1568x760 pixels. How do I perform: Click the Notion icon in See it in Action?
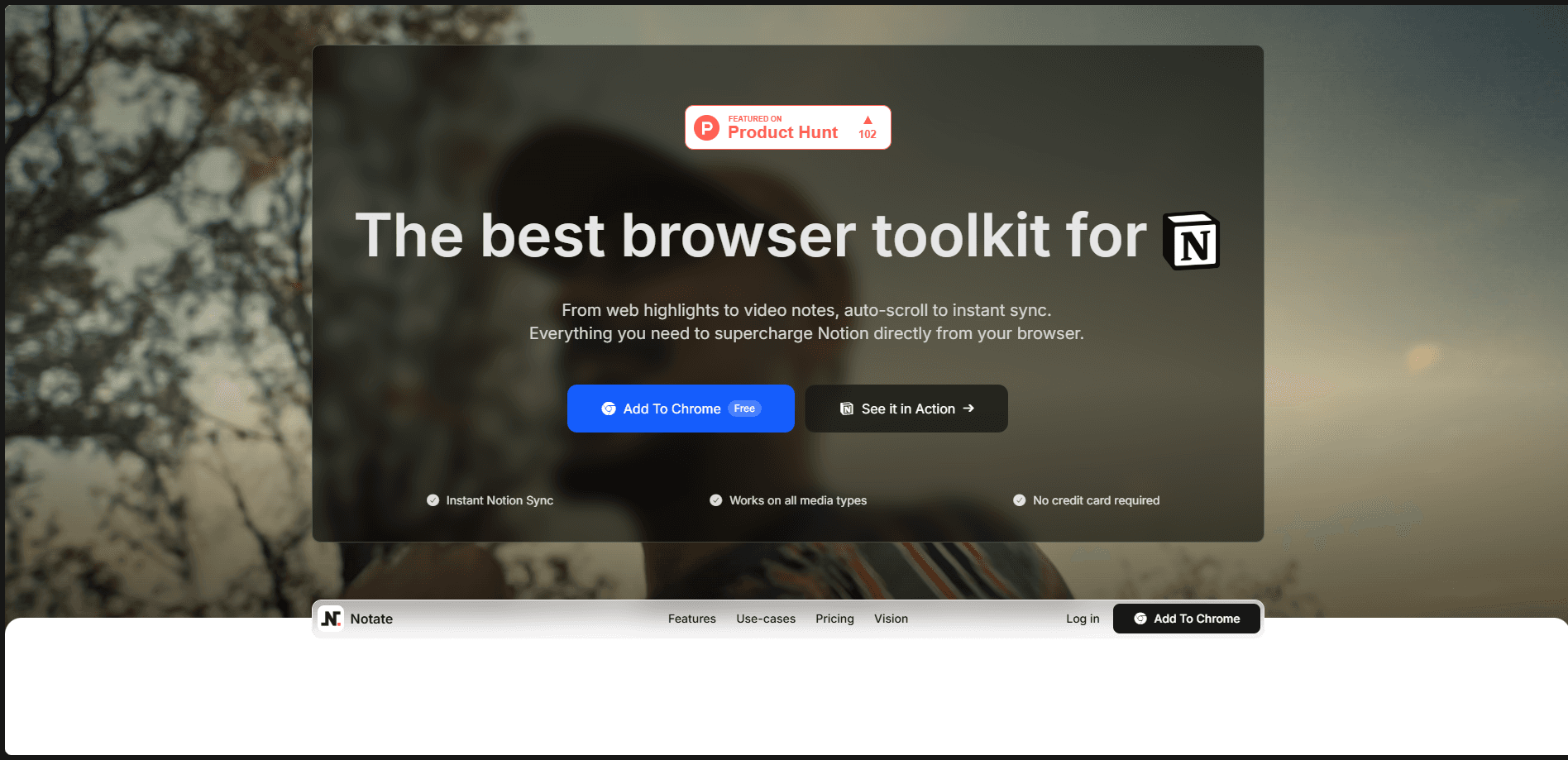[x=847, y=409]
